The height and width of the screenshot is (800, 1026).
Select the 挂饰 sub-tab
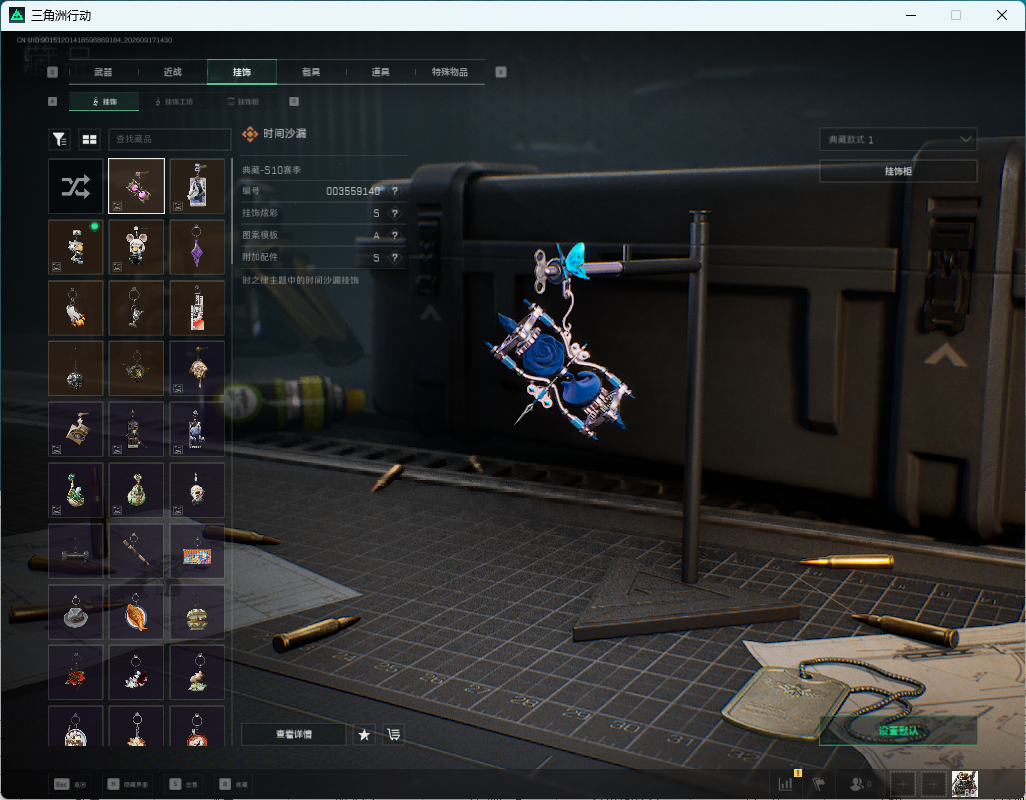click(x=104, y=101)
